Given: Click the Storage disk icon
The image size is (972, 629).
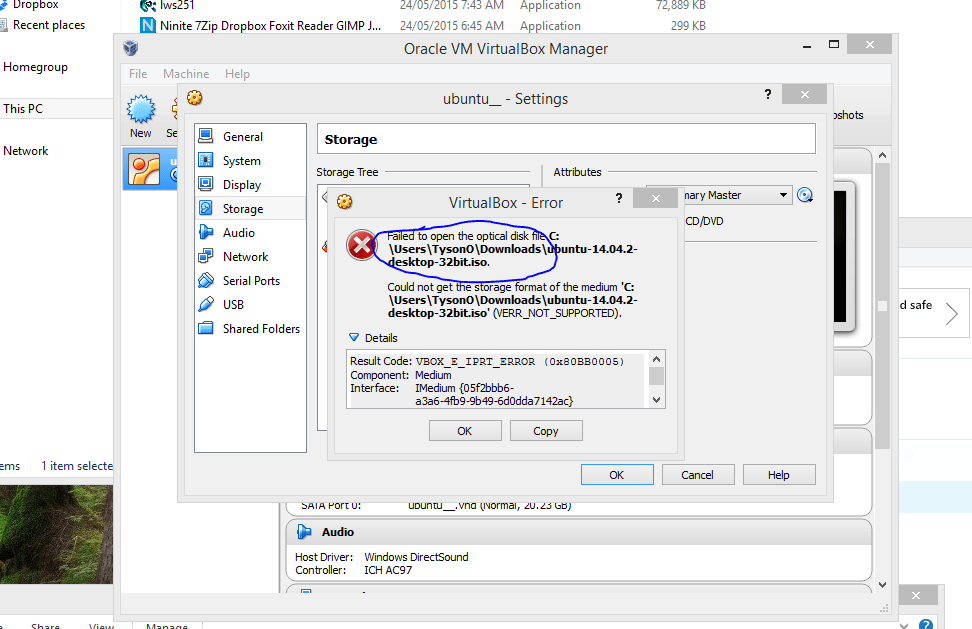Looking at the screenshot, I should pos(206,208).
